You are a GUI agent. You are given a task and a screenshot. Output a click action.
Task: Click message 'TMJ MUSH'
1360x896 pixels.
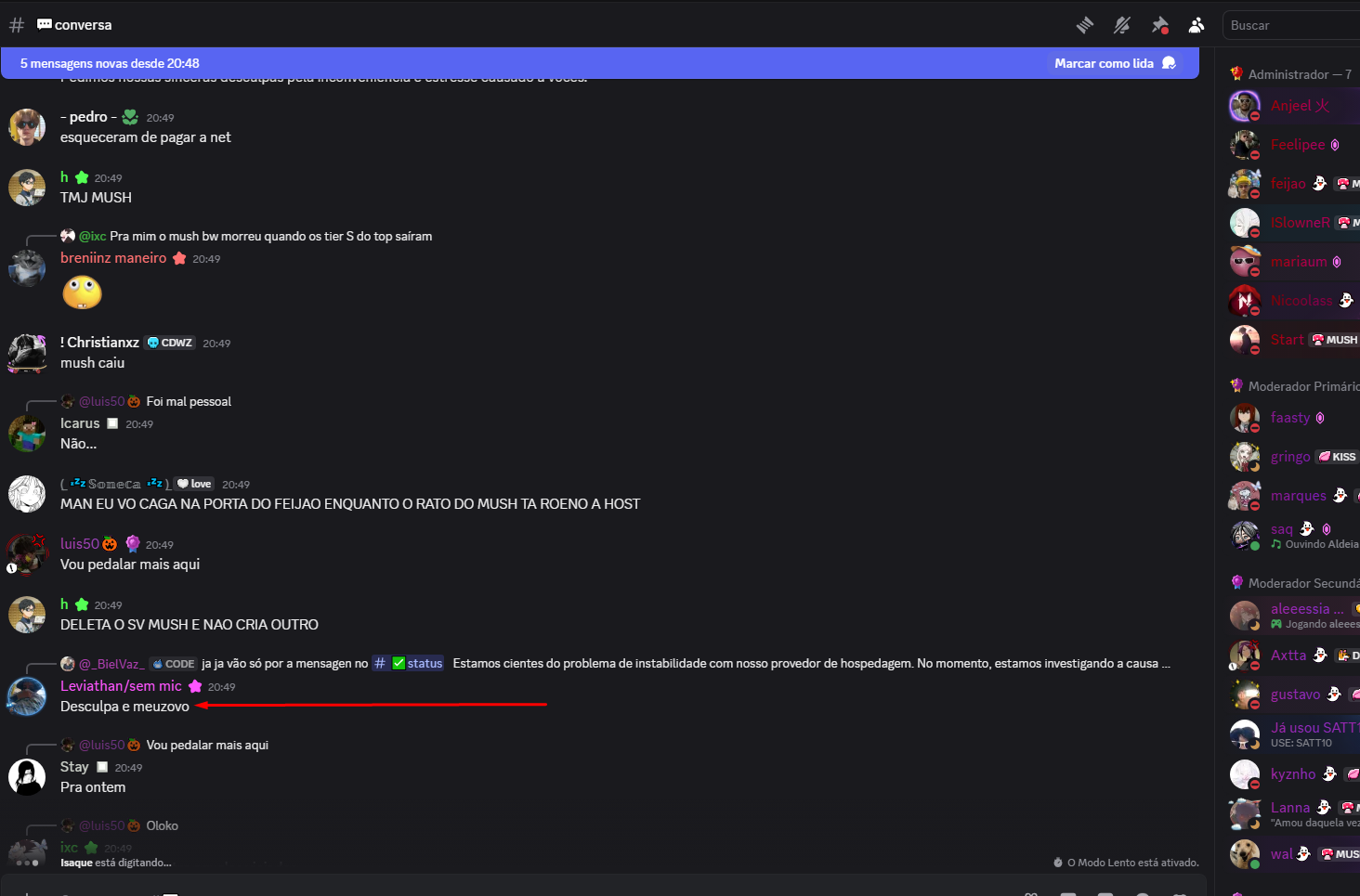(96, 198)
